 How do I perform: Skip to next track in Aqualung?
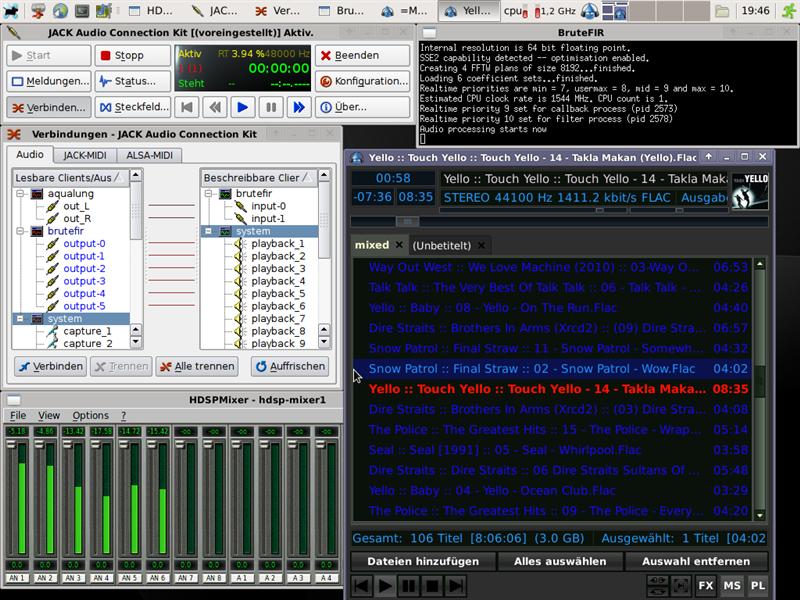coord(456,586)
